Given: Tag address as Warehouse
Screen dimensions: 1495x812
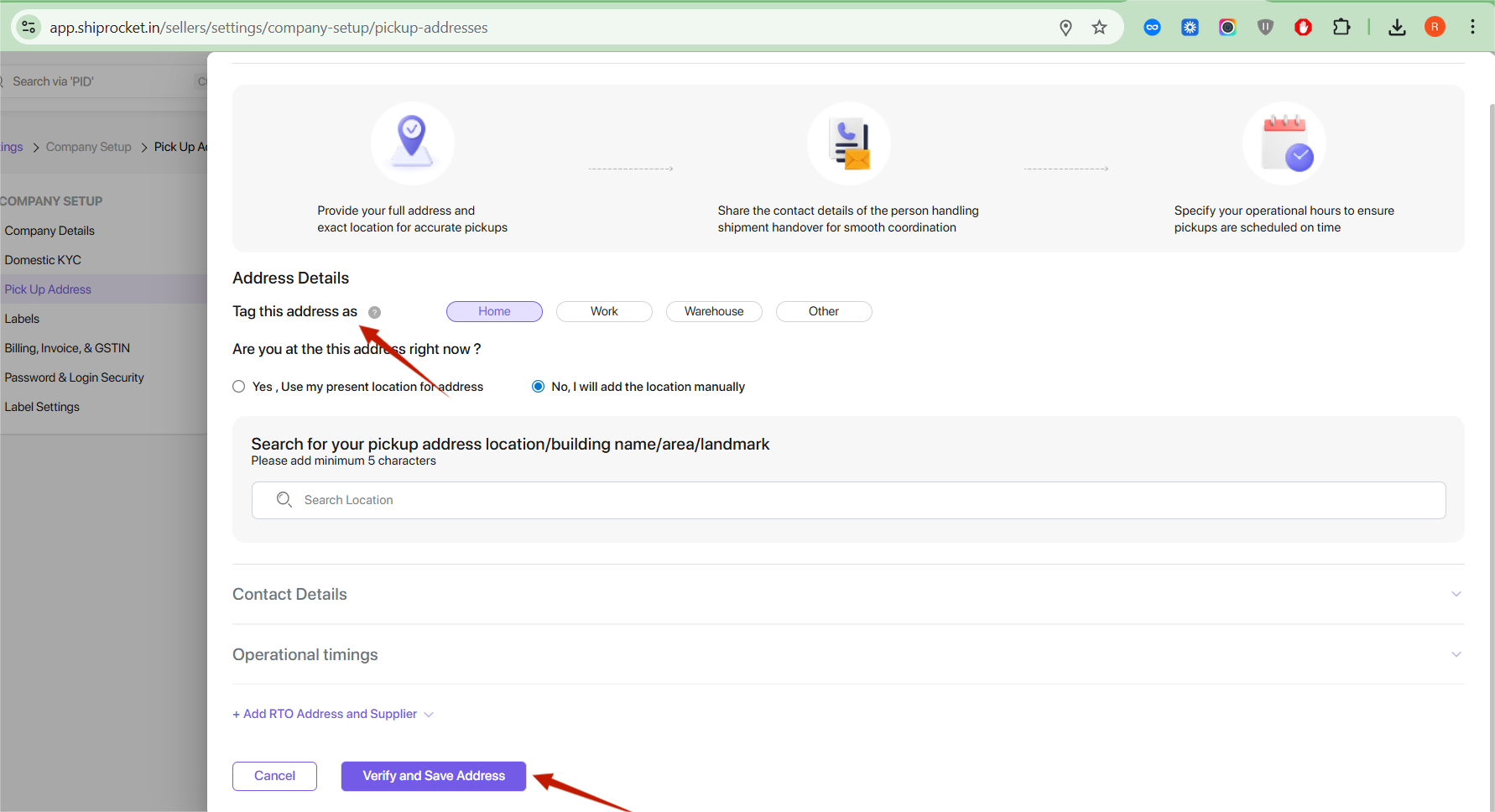Looking at the screenshot, I should pyautogui.click(x=713, y=311).
